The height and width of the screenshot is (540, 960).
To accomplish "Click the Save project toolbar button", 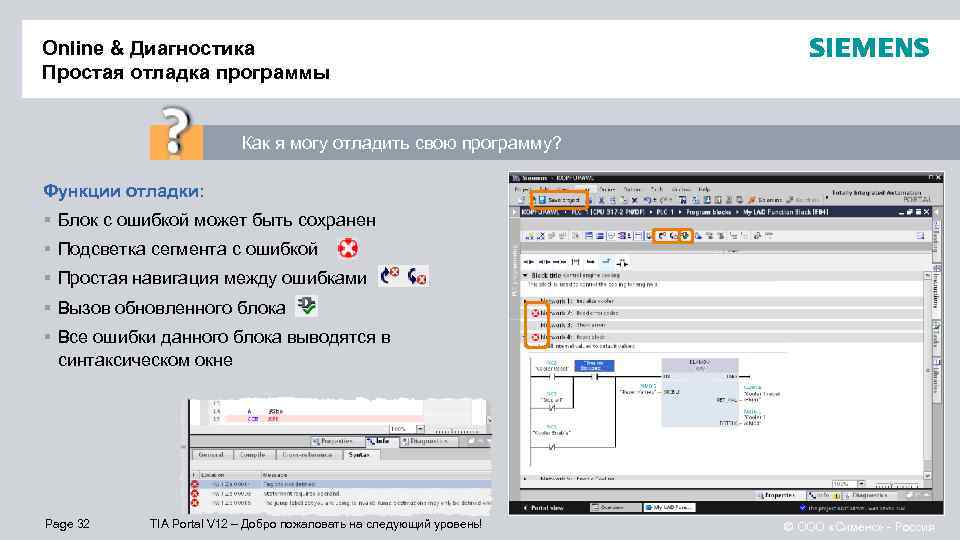I will click(x=560, y=200).
